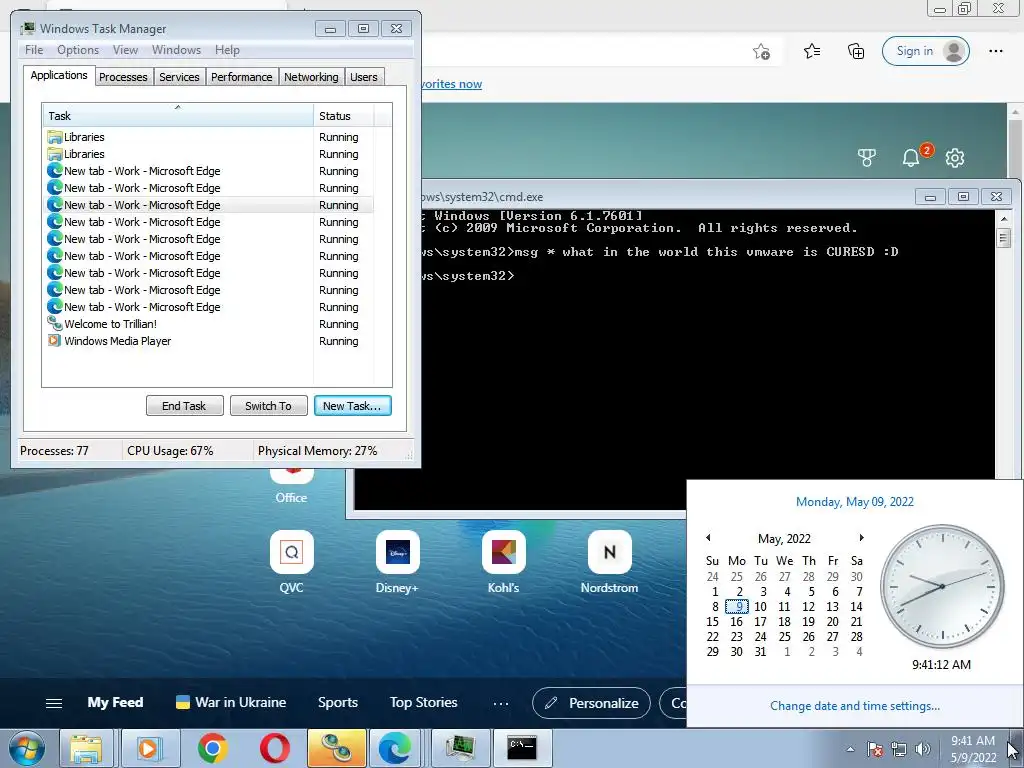Sort the list by Status column header
This screenshot has height=768, width=1024.
(x=344, y=116)
